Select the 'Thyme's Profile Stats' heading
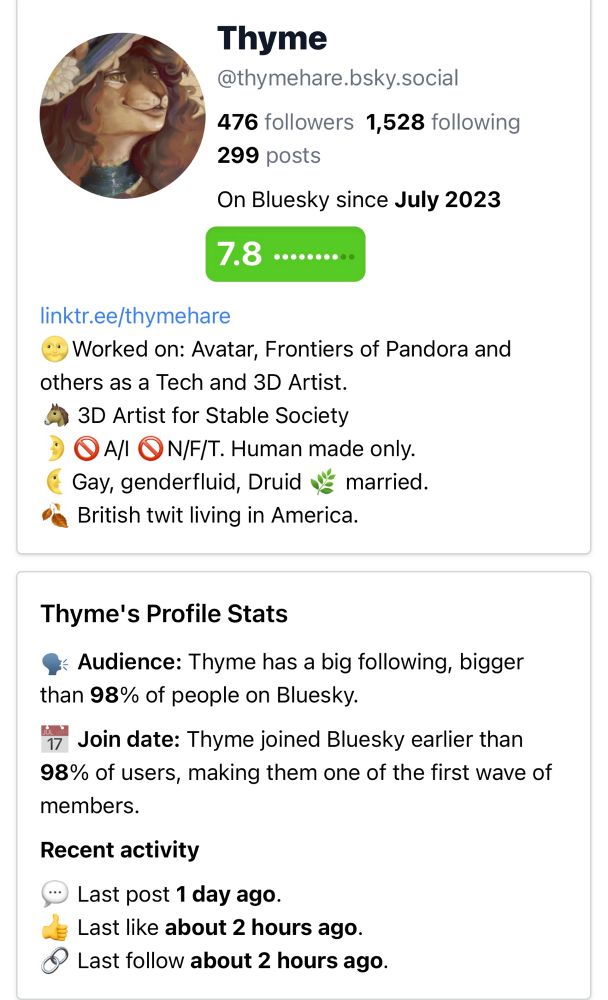Viewport: 608px width, 1000px height. click(164, 613)
